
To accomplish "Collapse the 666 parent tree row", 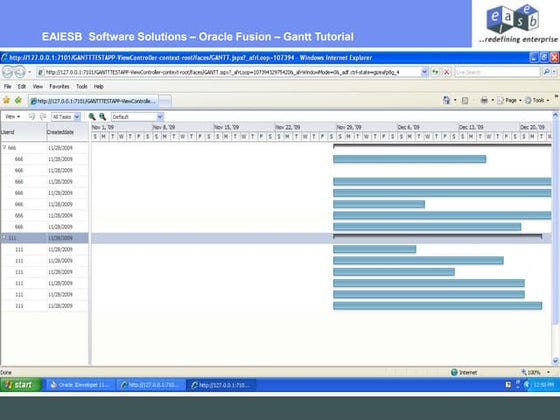I will pos(4,147).
